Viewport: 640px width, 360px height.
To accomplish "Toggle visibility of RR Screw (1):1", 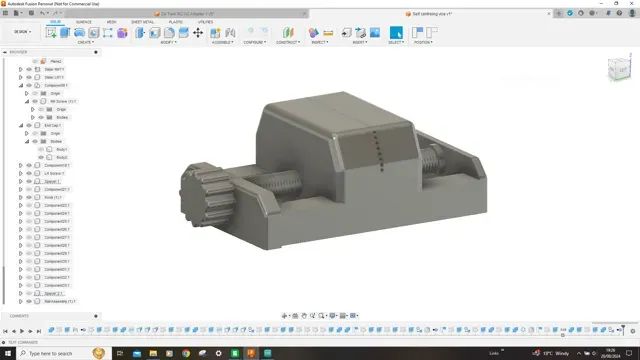I will 35,102.
